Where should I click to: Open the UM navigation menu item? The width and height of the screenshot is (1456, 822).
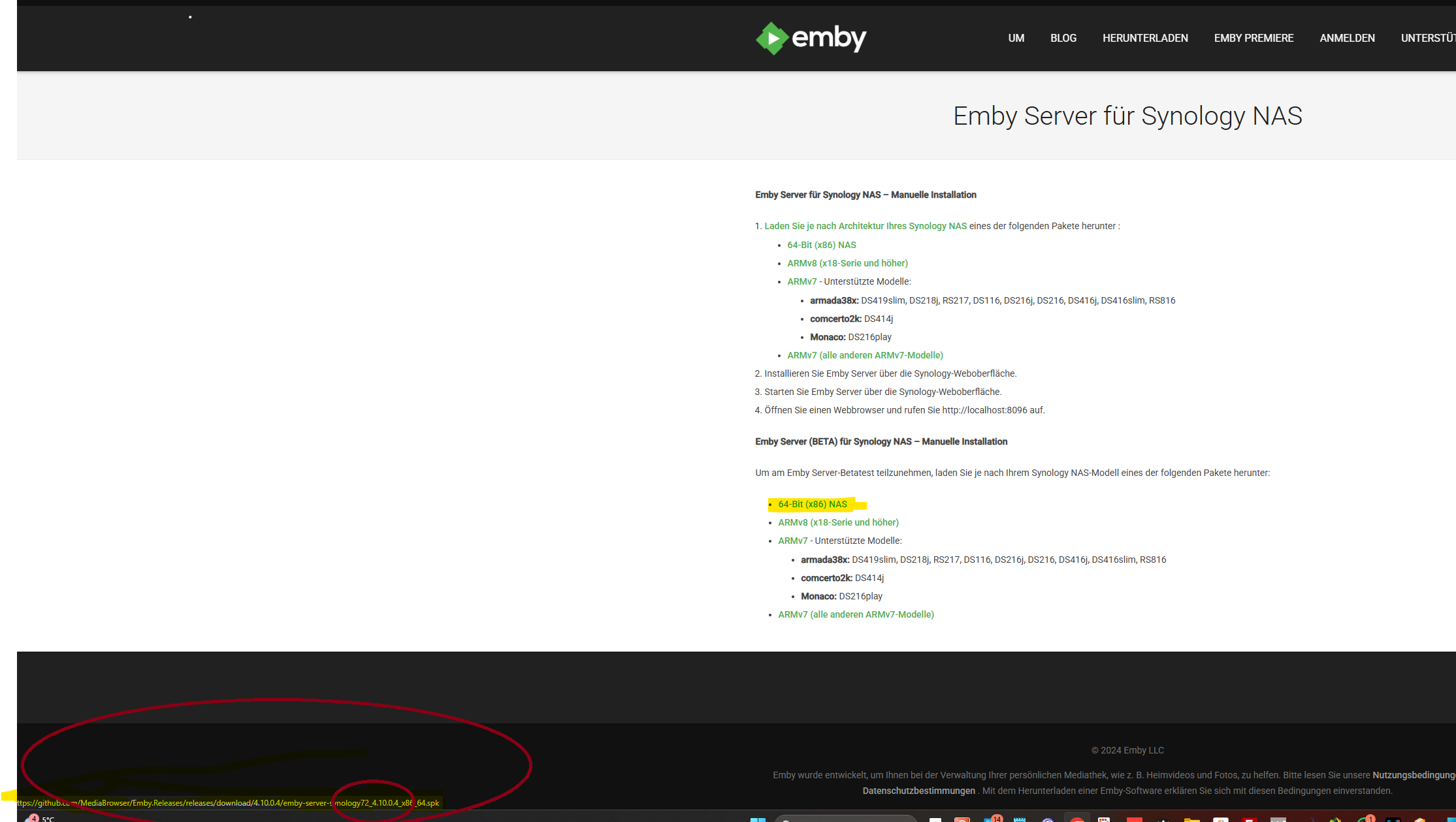click(1016, 38)
